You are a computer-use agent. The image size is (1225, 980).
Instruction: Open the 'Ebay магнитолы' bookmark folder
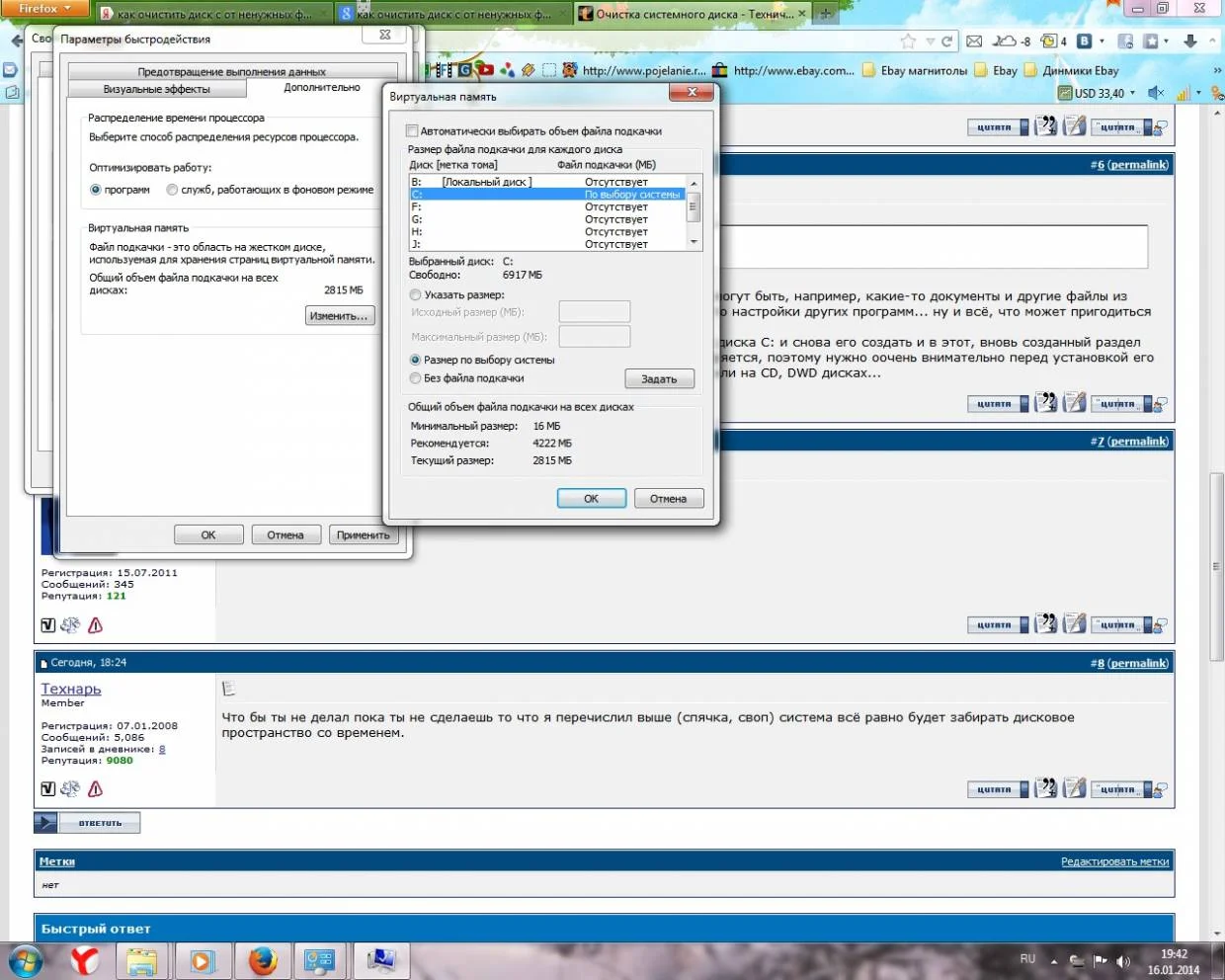915,70
